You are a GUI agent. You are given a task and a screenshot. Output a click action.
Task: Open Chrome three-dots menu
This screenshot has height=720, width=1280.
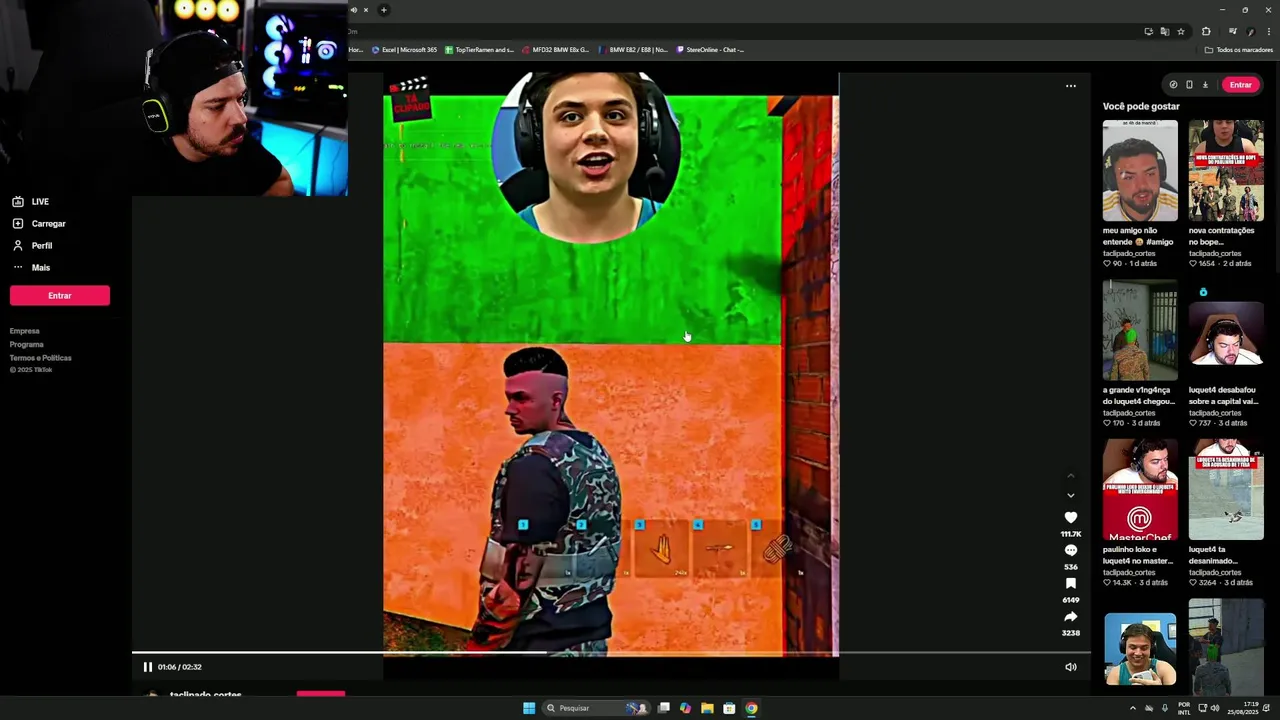(1267, 31)
